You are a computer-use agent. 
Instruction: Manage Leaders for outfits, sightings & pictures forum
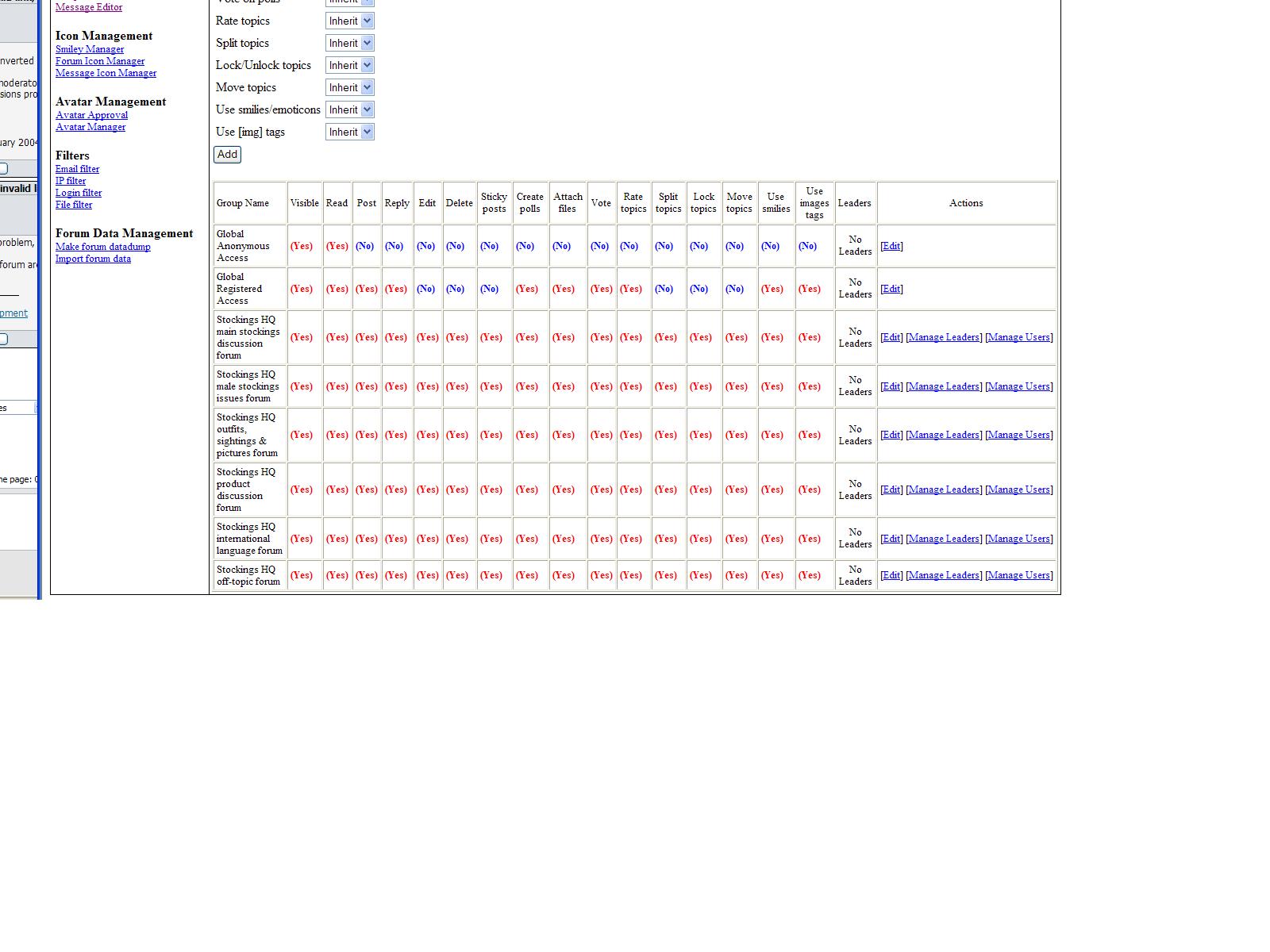pos(944,435)
